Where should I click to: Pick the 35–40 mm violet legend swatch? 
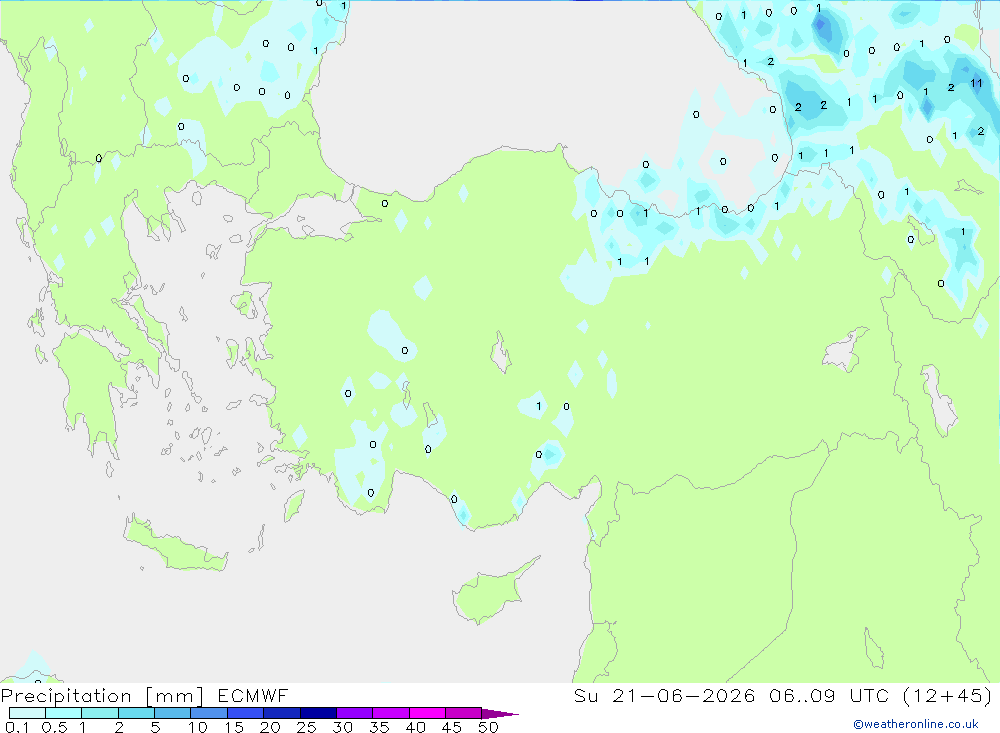click(390, 713)
